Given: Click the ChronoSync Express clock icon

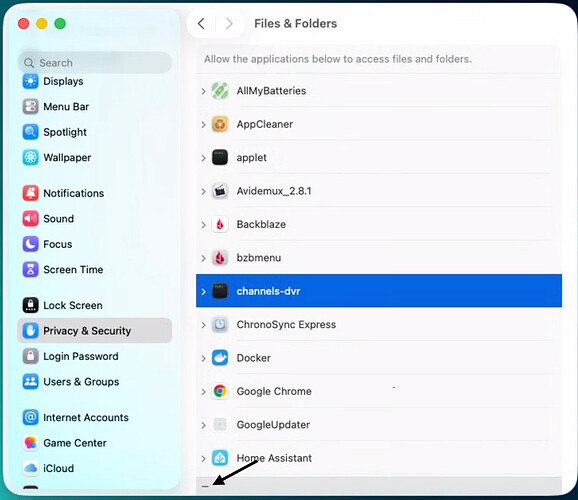Looking at the screenshot, I should (x=220, y=324).
